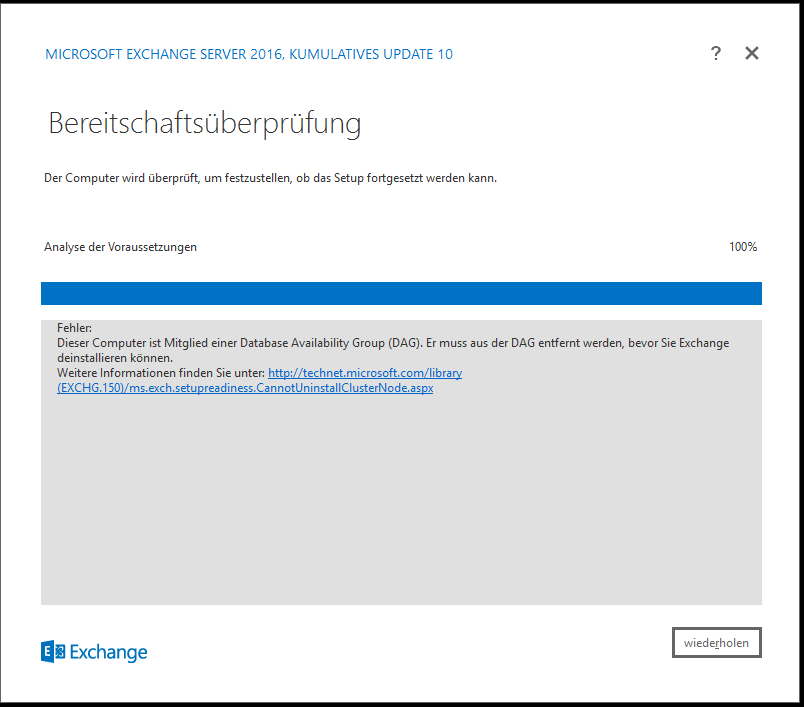Click the DAG error message text
This screenshot has width=804, height=707.
point(393,350)
